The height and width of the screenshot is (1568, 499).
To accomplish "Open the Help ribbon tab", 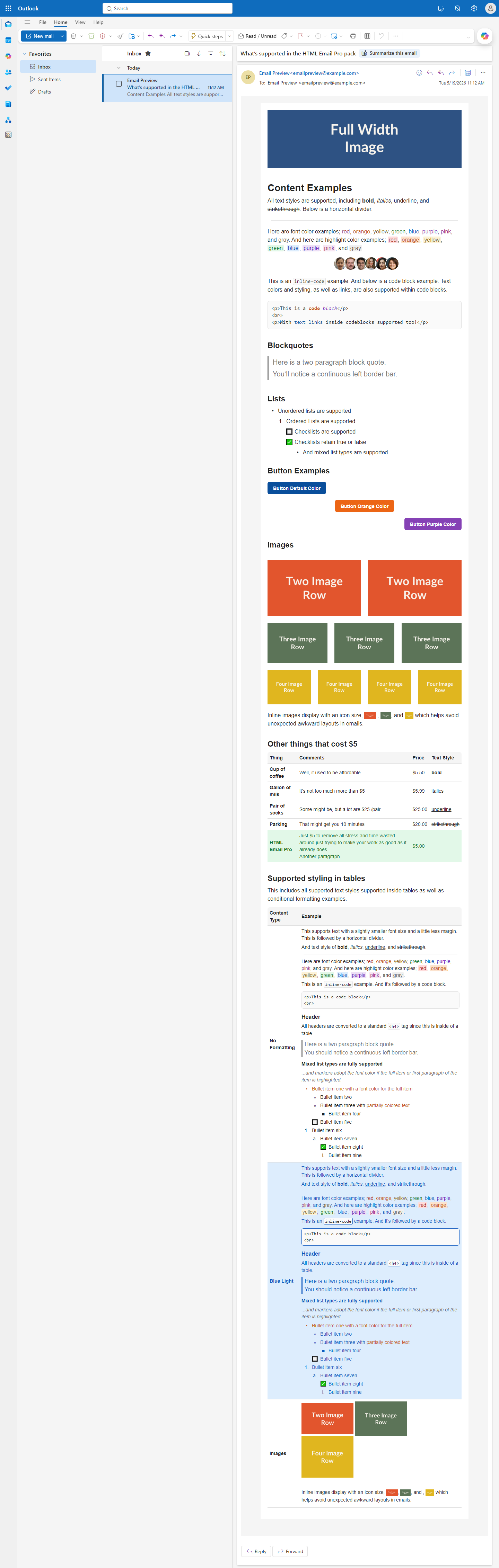I will click(x=98, y=22).
